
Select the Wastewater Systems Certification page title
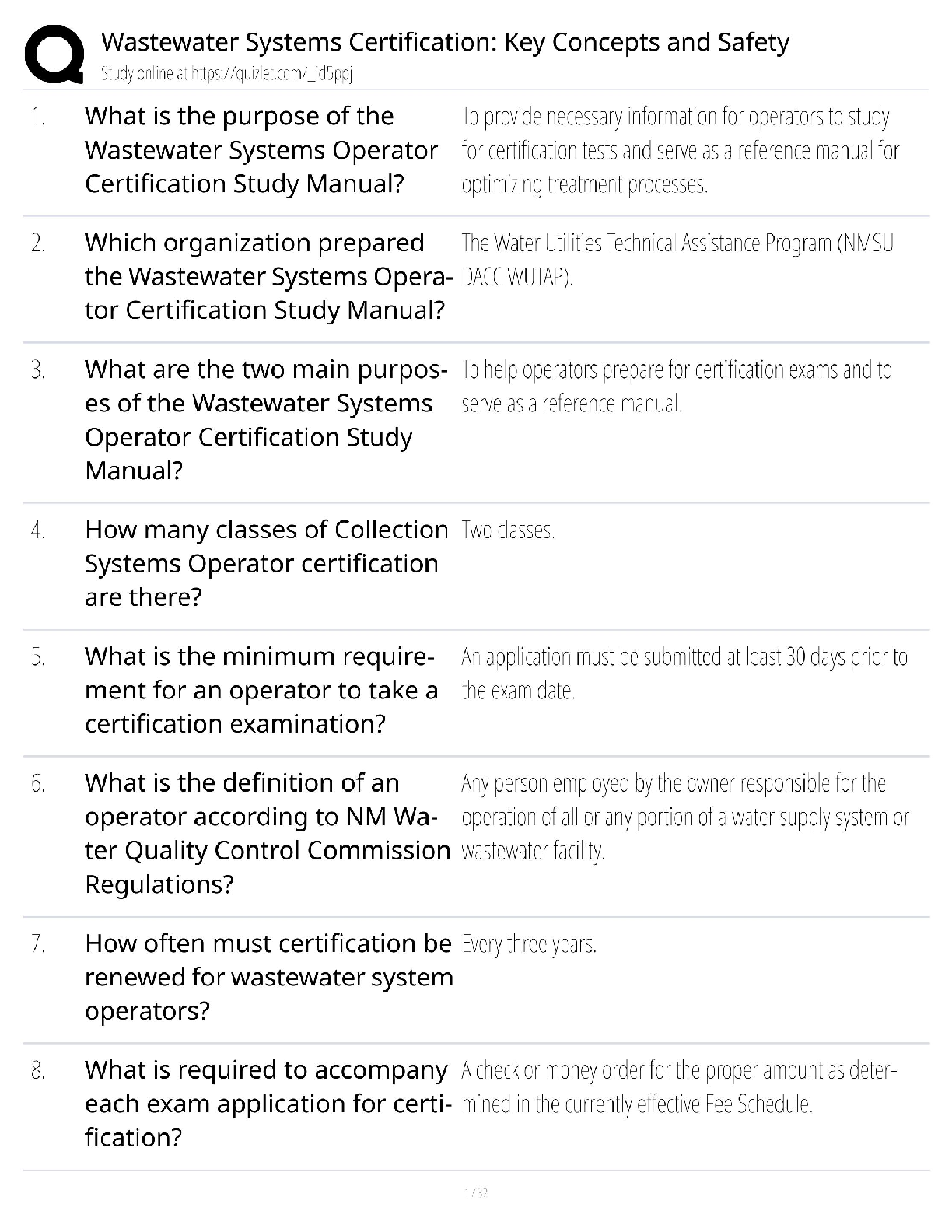[445, 41]
